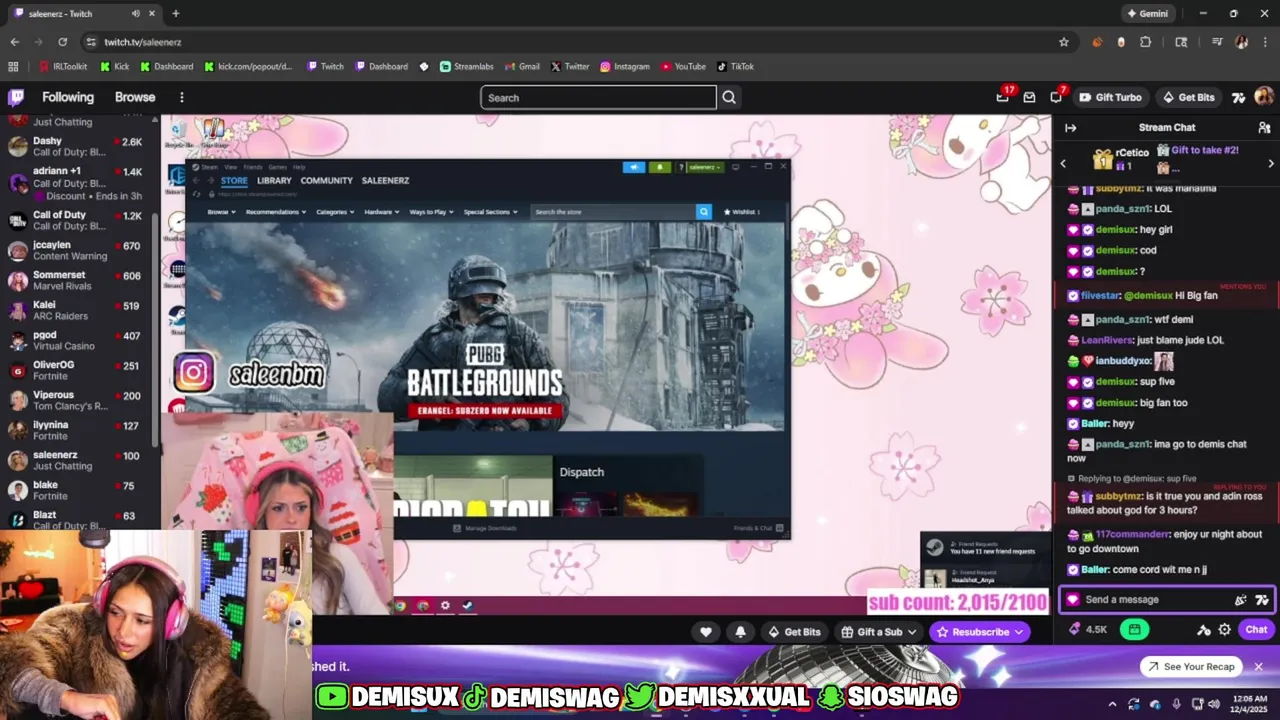
Task: Open the IRLToolkit bookmark
Action: (62, 67)
